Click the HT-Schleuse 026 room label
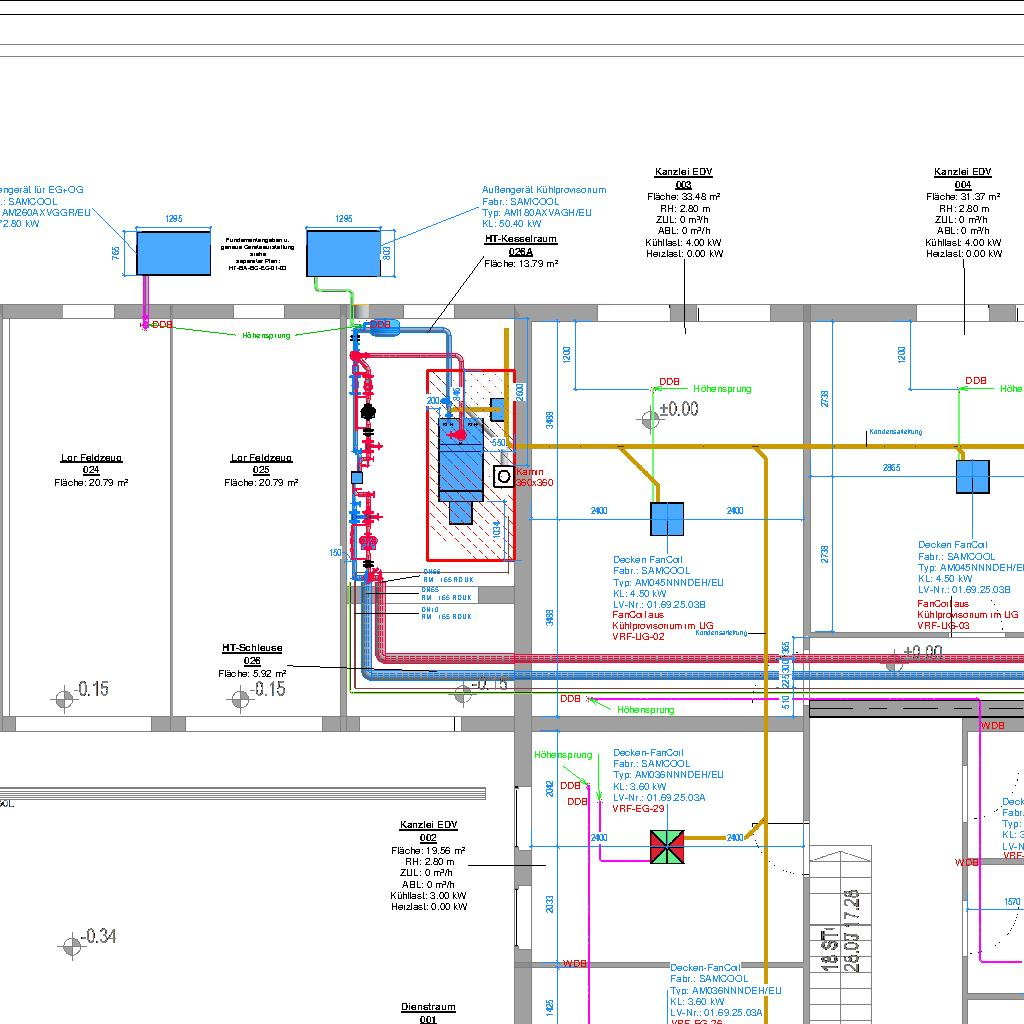The width and height of the screenshot is (1024, 1024). click(x=252, y=648)
